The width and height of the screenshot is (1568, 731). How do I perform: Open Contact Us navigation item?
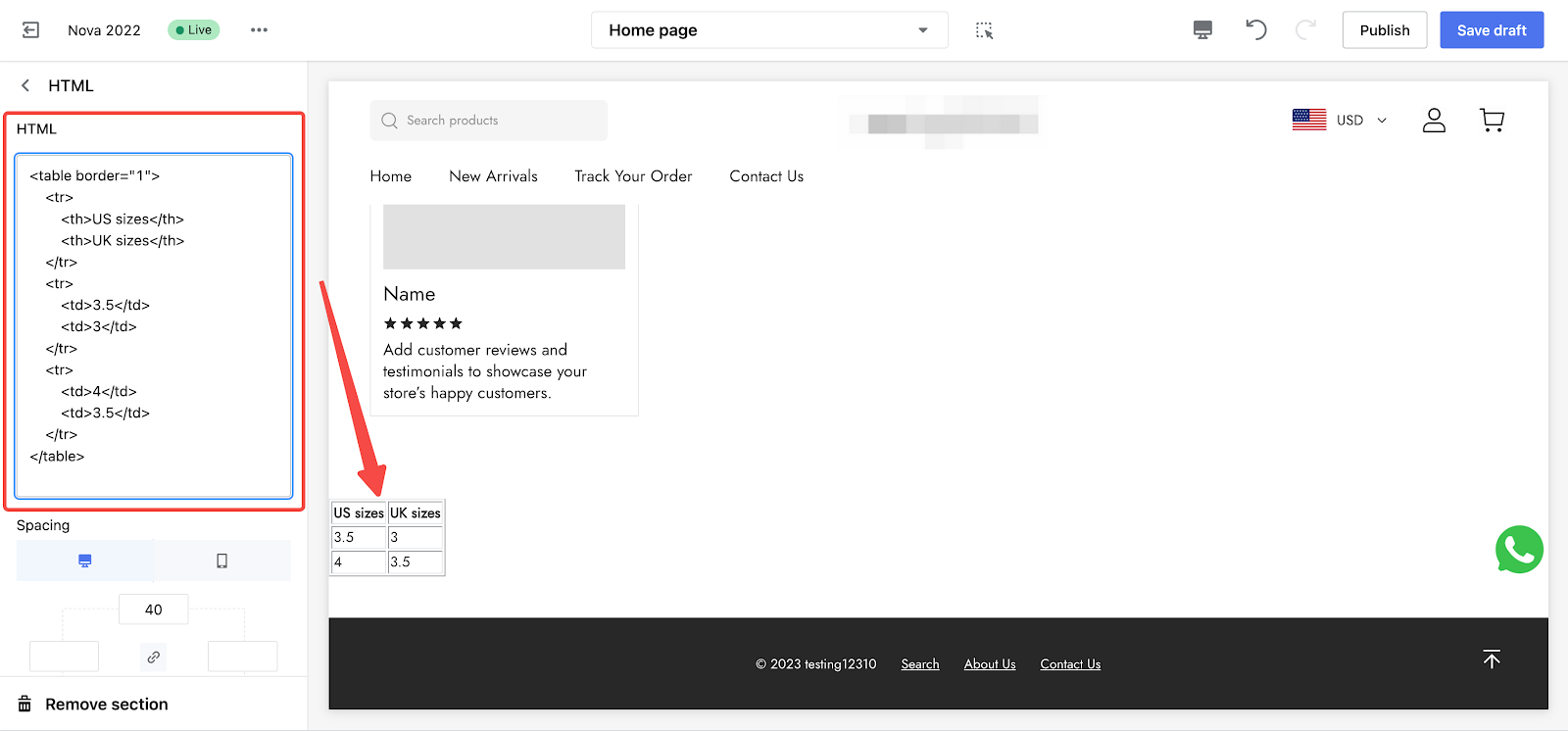[766, 176]
